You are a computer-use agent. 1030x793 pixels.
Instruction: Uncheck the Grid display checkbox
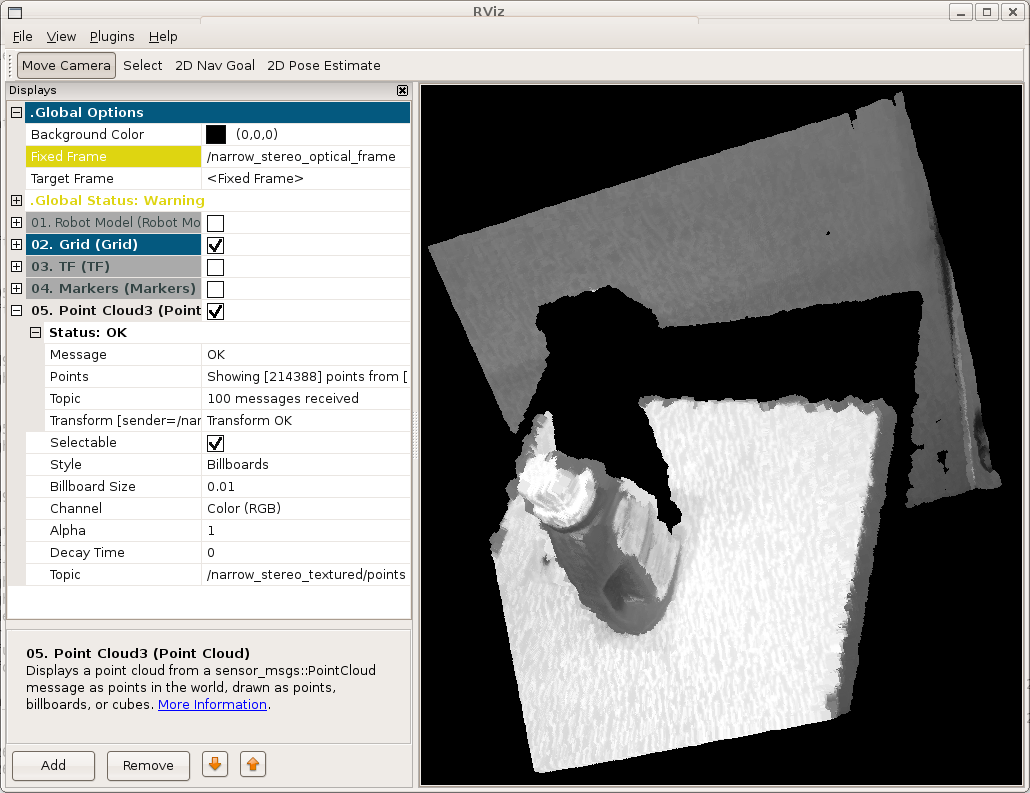tap(215, 245)
